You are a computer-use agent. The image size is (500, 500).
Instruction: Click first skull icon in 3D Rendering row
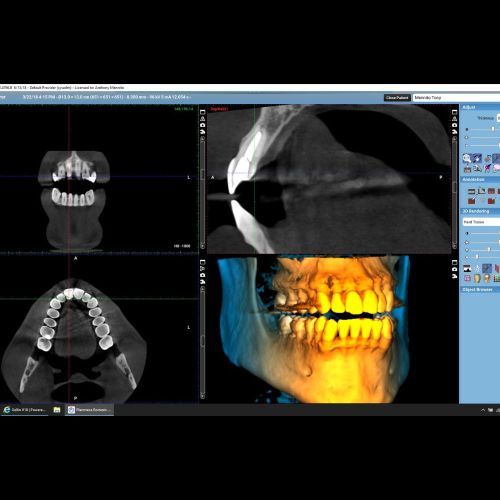477,279
